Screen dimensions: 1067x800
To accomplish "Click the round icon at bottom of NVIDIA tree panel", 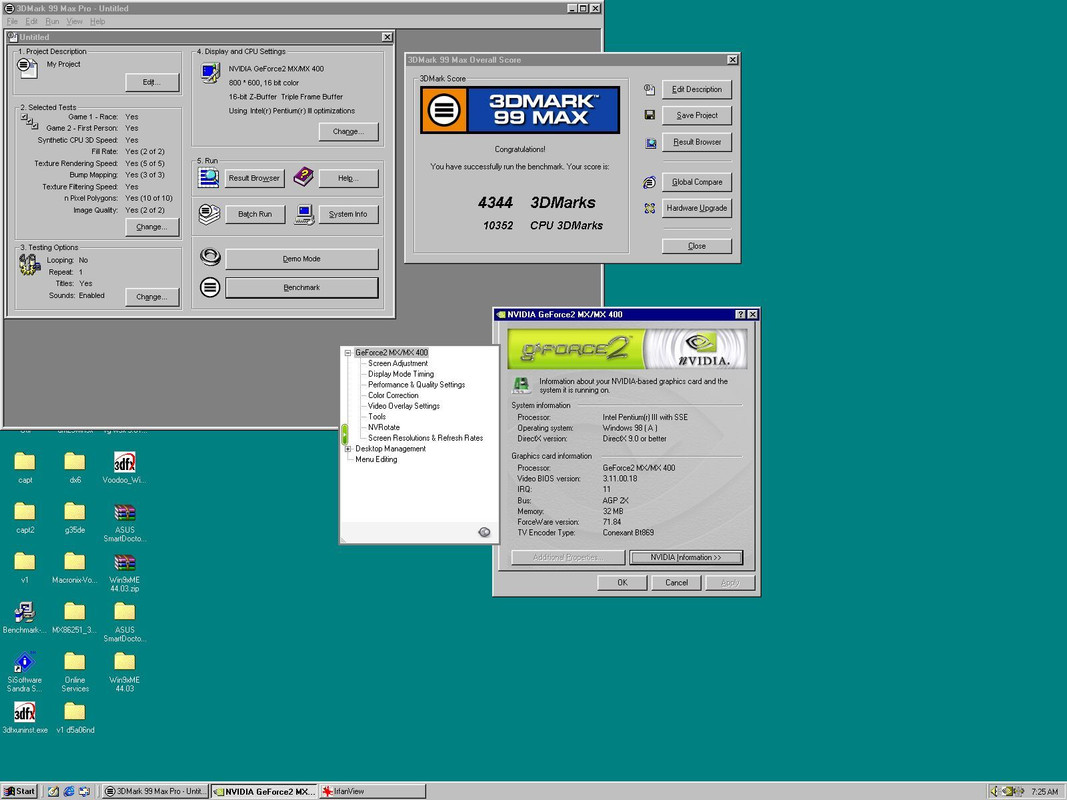I will (485, 532).
